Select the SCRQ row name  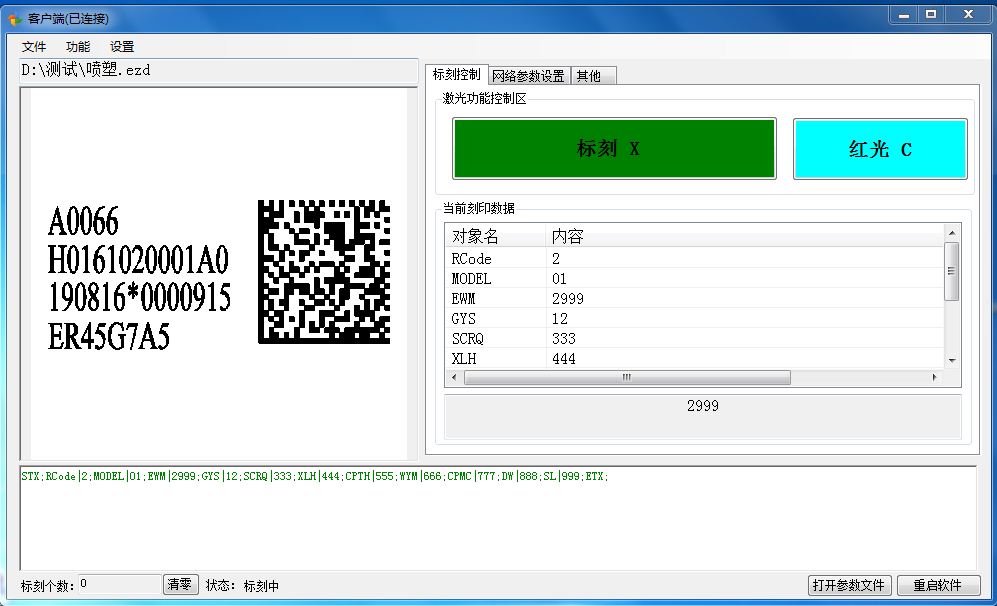point(467,339)
